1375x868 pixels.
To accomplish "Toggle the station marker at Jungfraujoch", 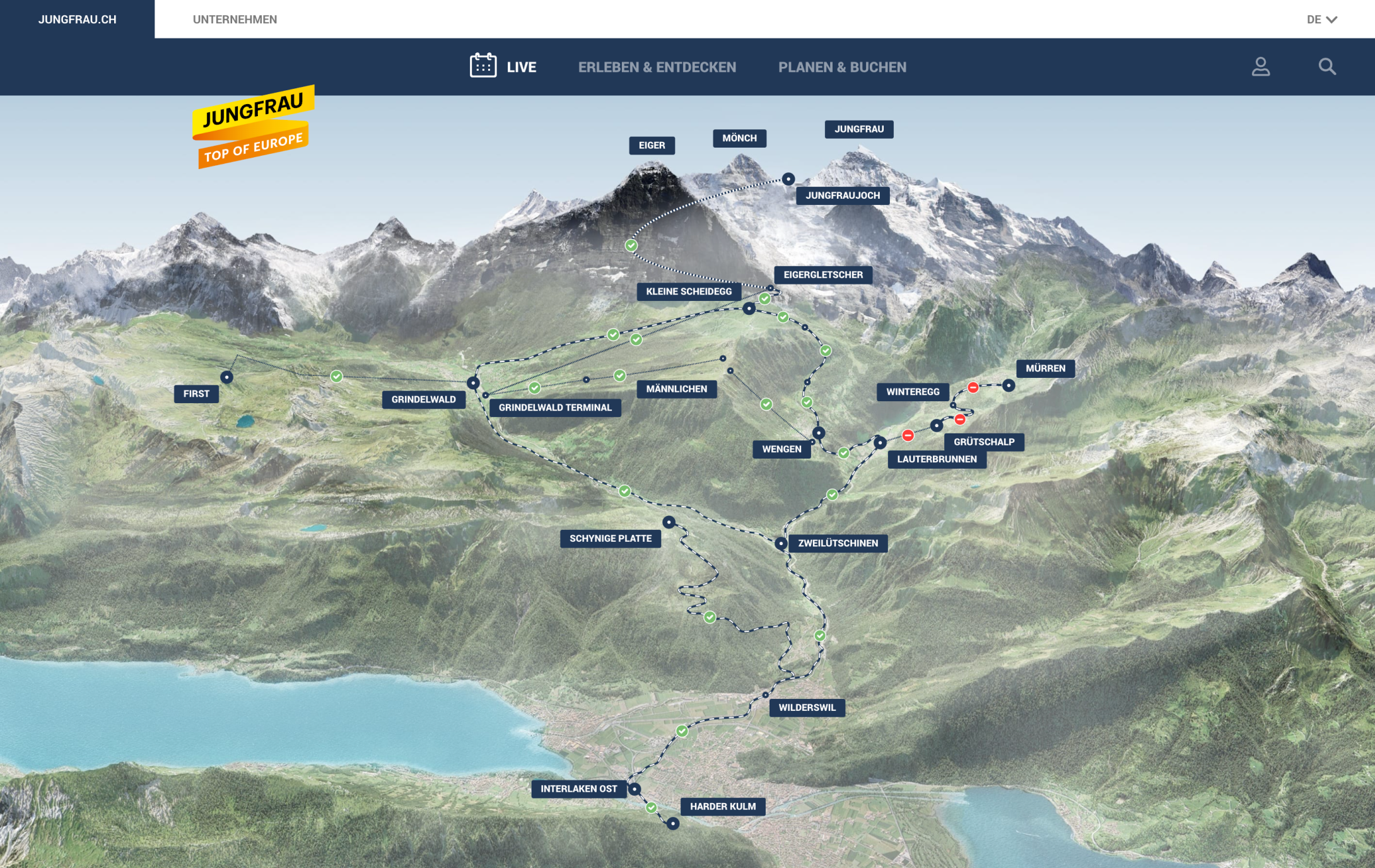I will pyautogui.click(x=788, y=179).
